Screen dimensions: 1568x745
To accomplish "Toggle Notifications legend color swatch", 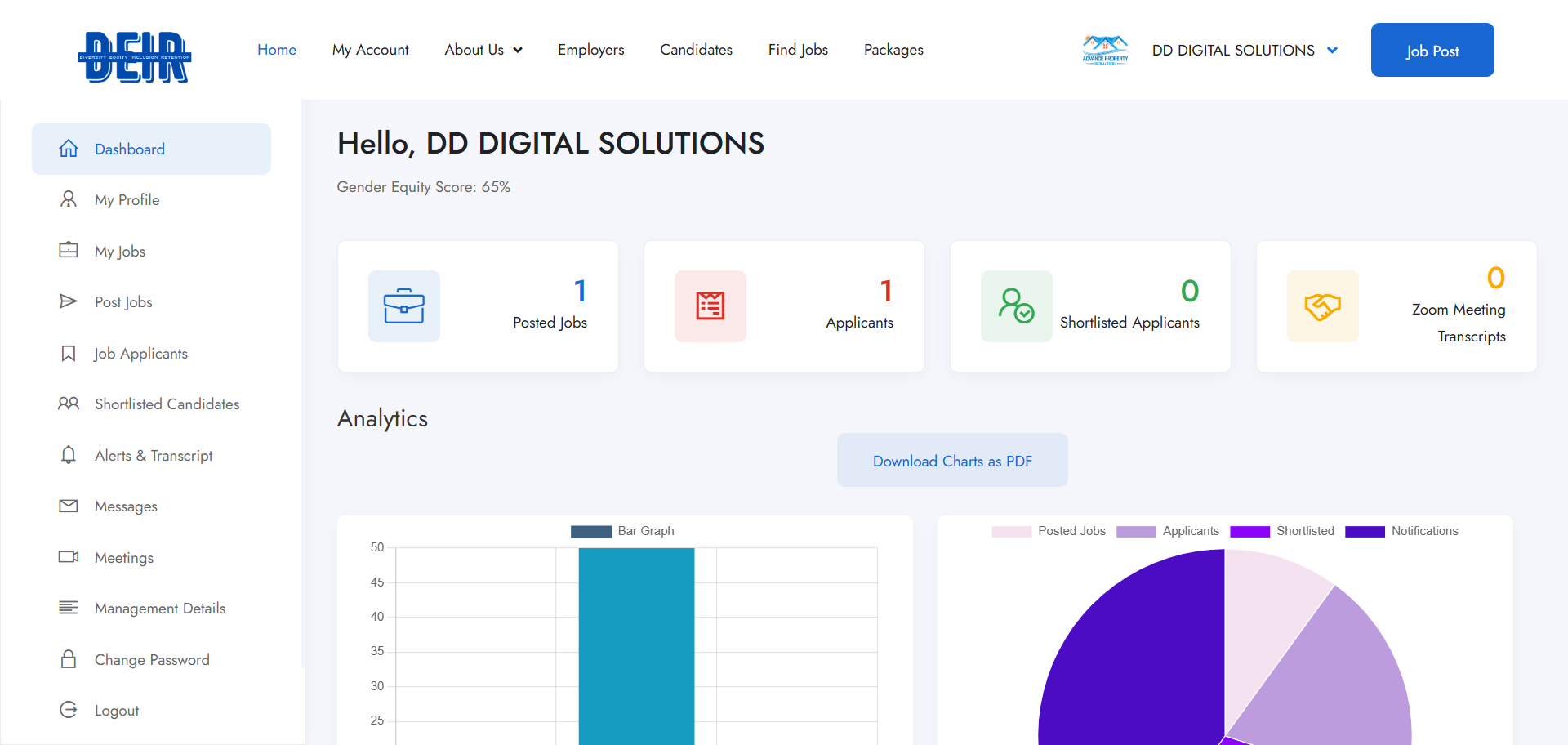I will [1365, 532].
